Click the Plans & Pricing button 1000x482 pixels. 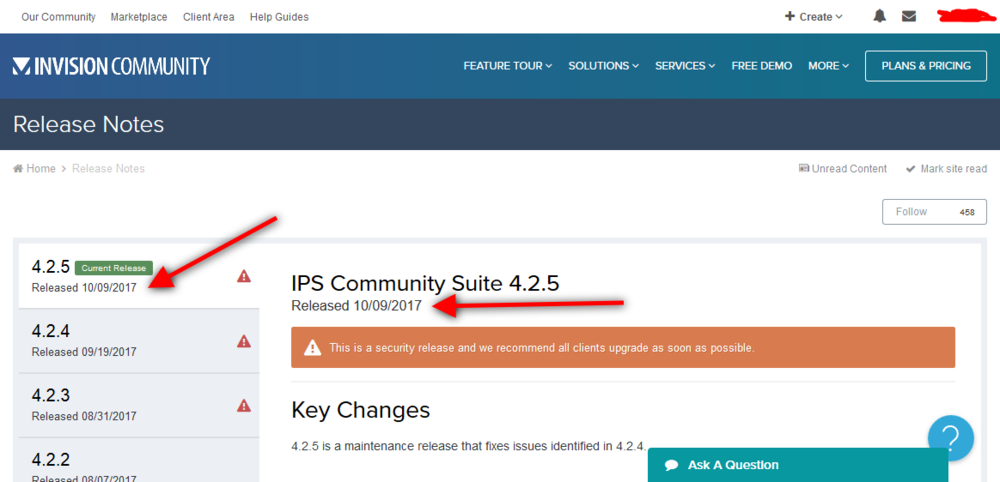tap(926, 66)
